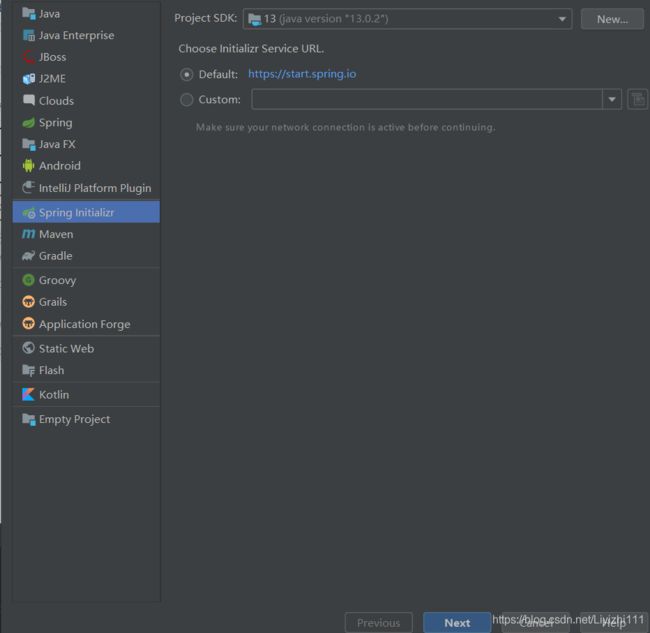650x633 pixels.
Task: Click the IntelliJ Platform Plugin icon
Action: 29,188
